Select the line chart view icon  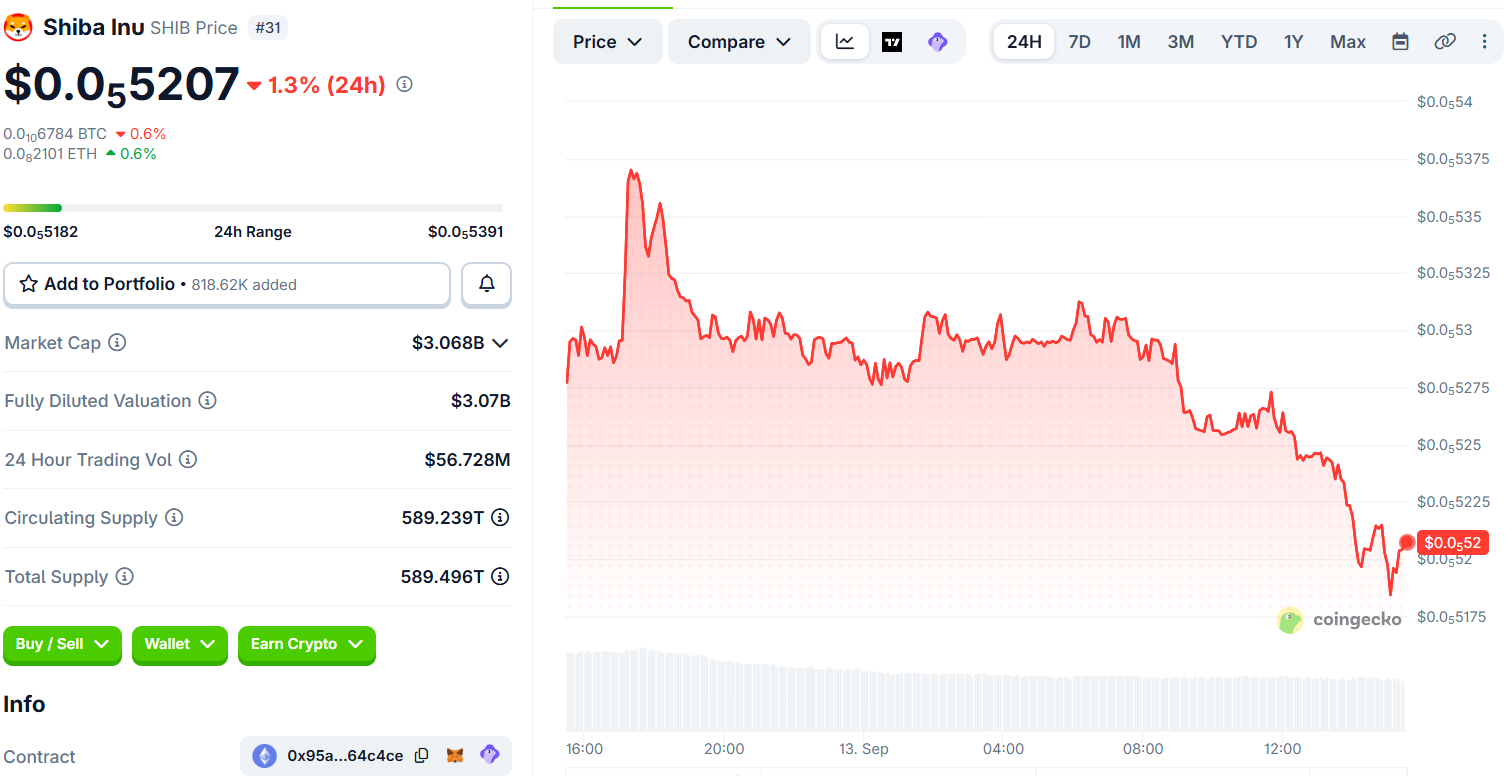[845, 42]
